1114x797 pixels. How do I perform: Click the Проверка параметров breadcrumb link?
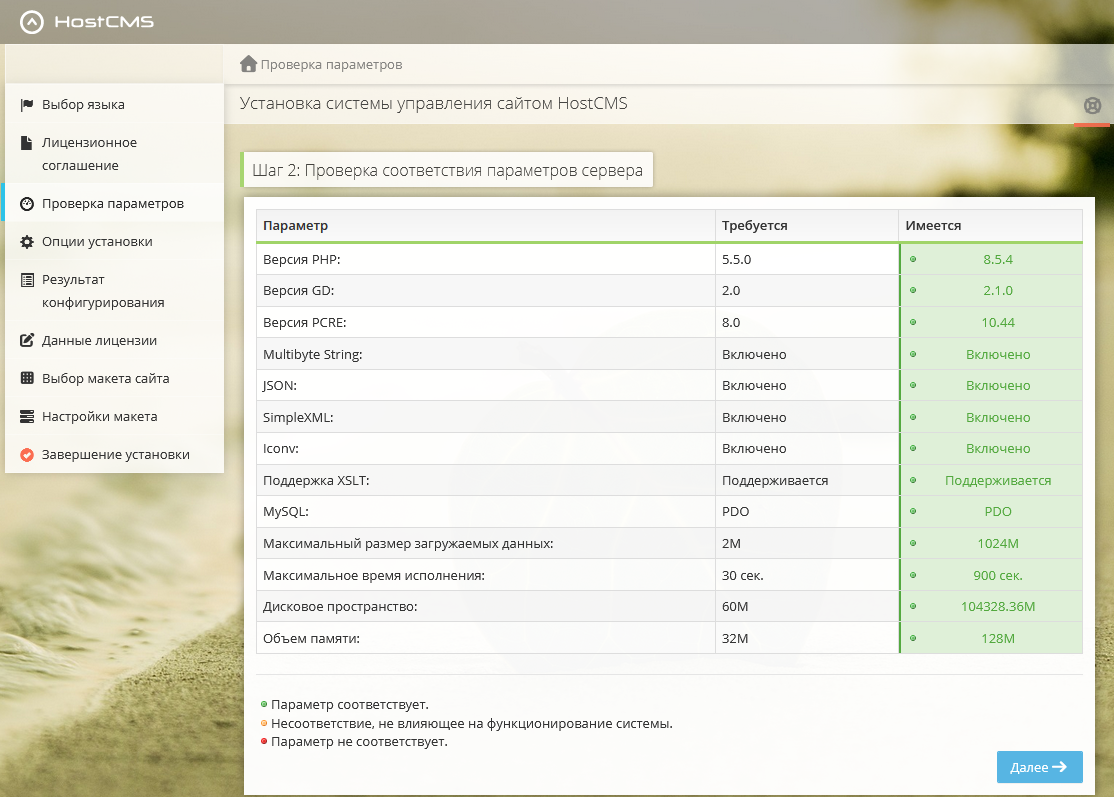pyautogui.click(x=331, y=65)
